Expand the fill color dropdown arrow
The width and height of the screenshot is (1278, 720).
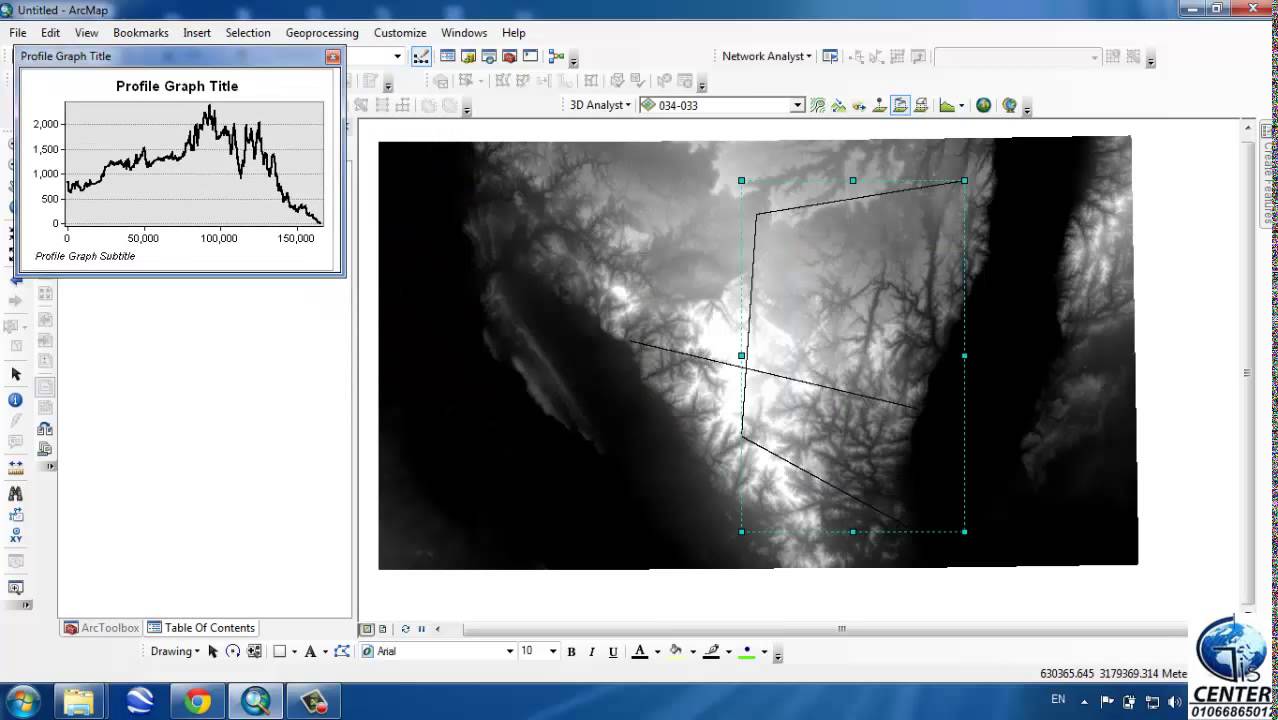pos(693,652)
